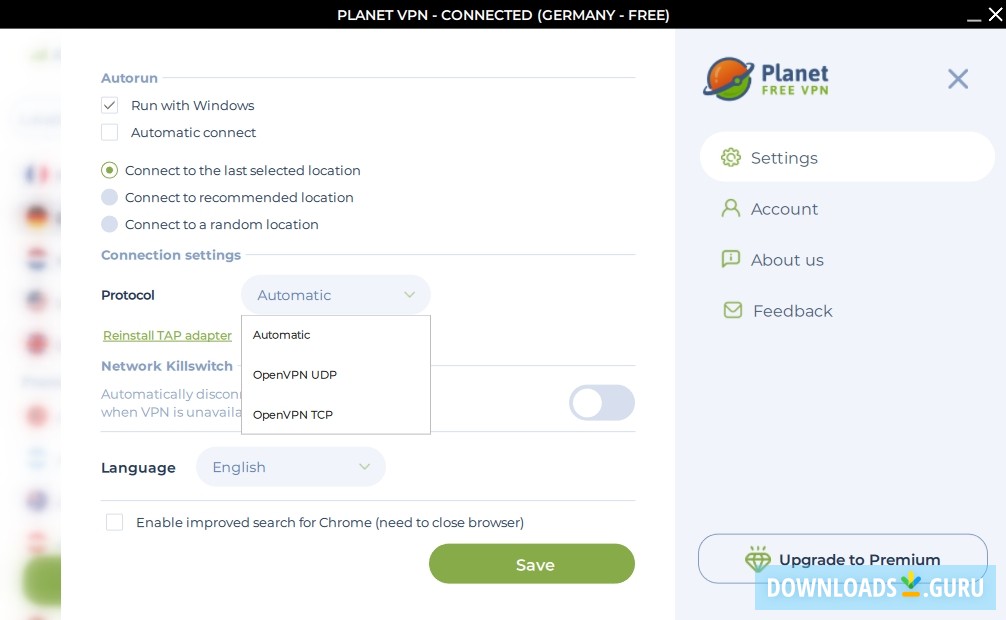Close the side menu with the X icon

click(x=958, y=78)
